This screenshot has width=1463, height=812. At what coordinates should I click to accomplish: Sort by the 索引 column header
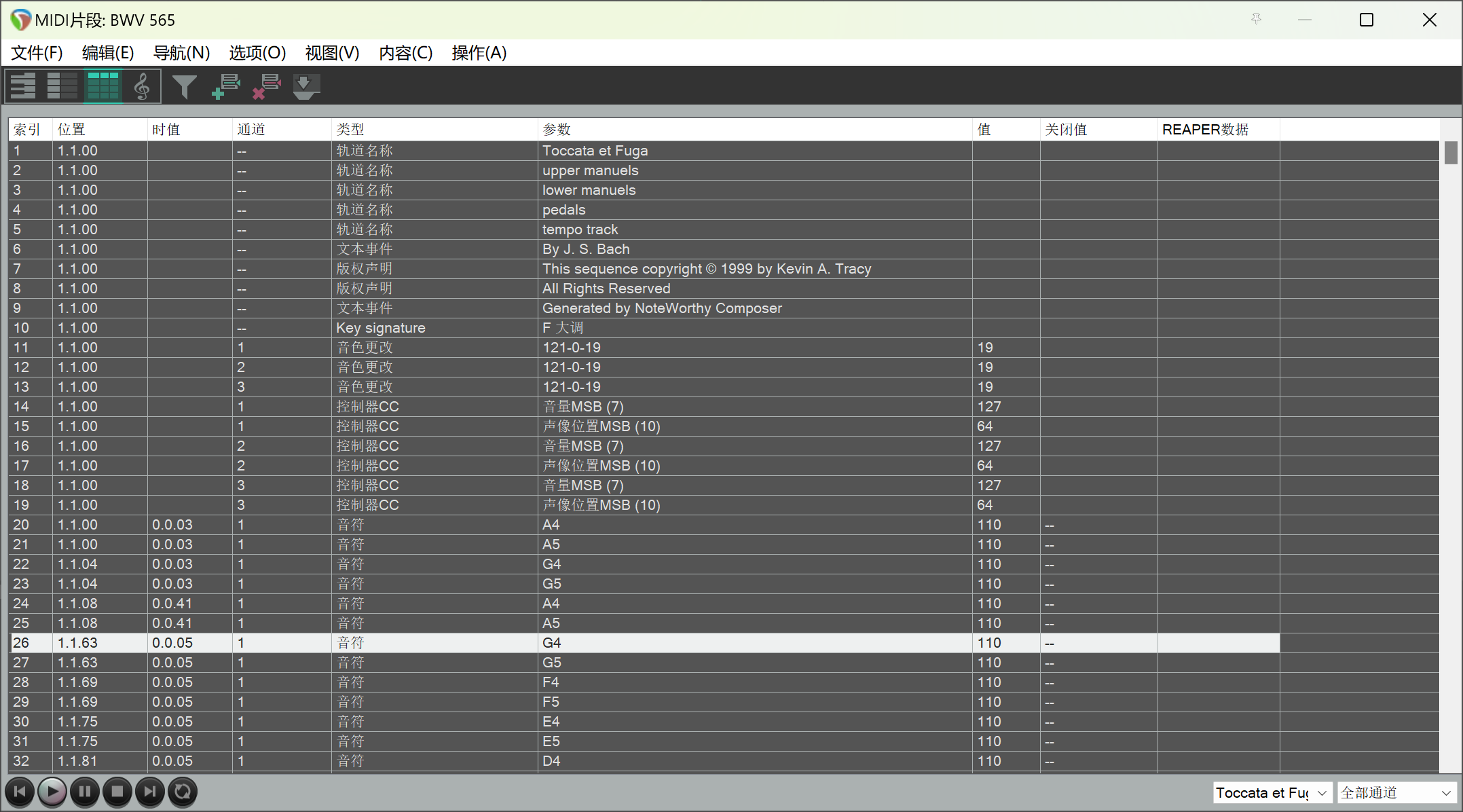click(x=30, y=130)
